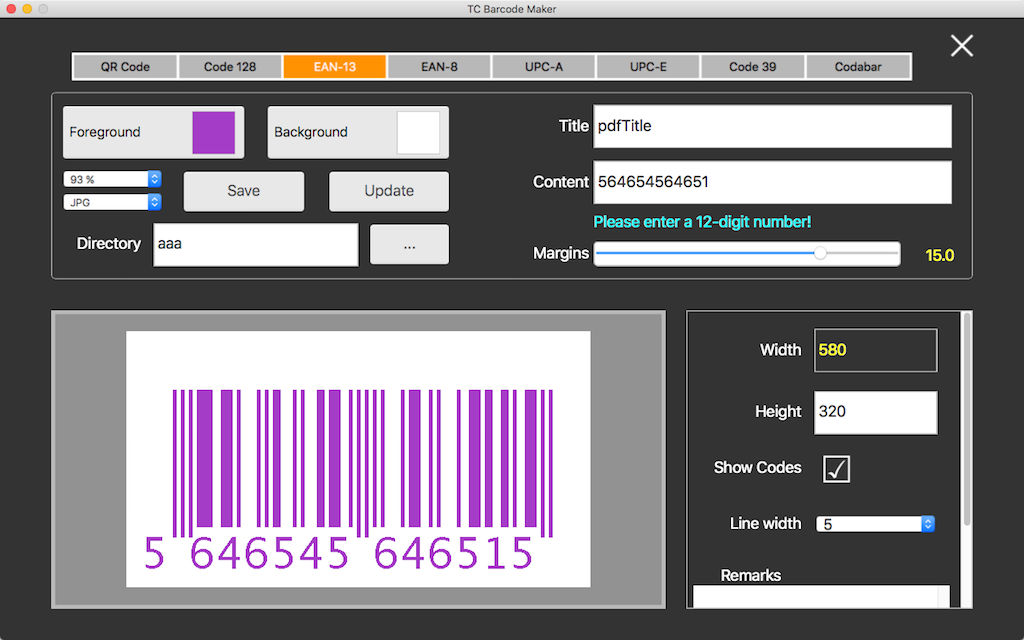Focus the Title field with pdfTitle
Screen dimensions: 1024x640
click(772, 126)
